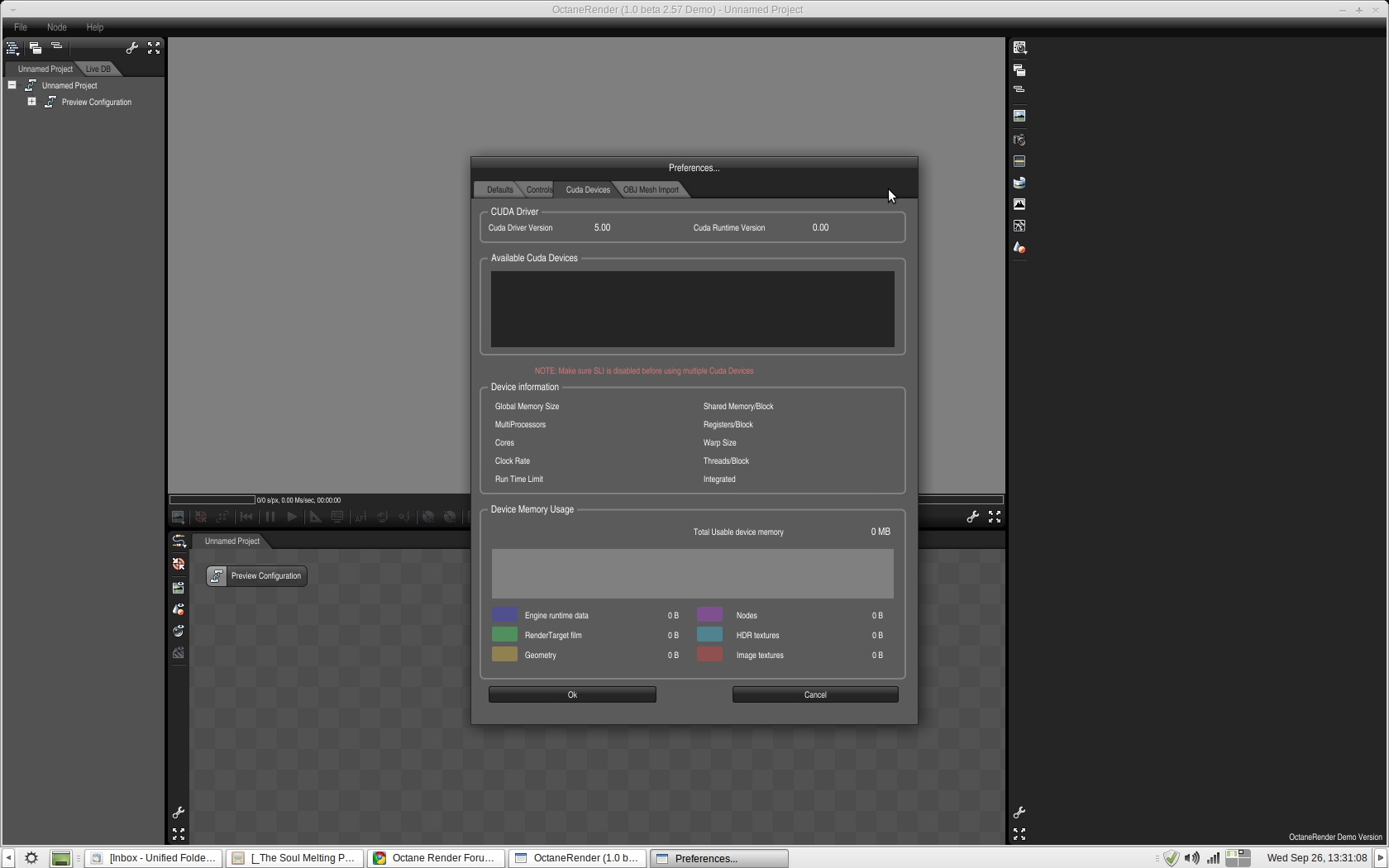Image resolution: width=1389 pixels, height=868 pixels.
Task: Open the File menu
Action: click(x=21, y=27)
